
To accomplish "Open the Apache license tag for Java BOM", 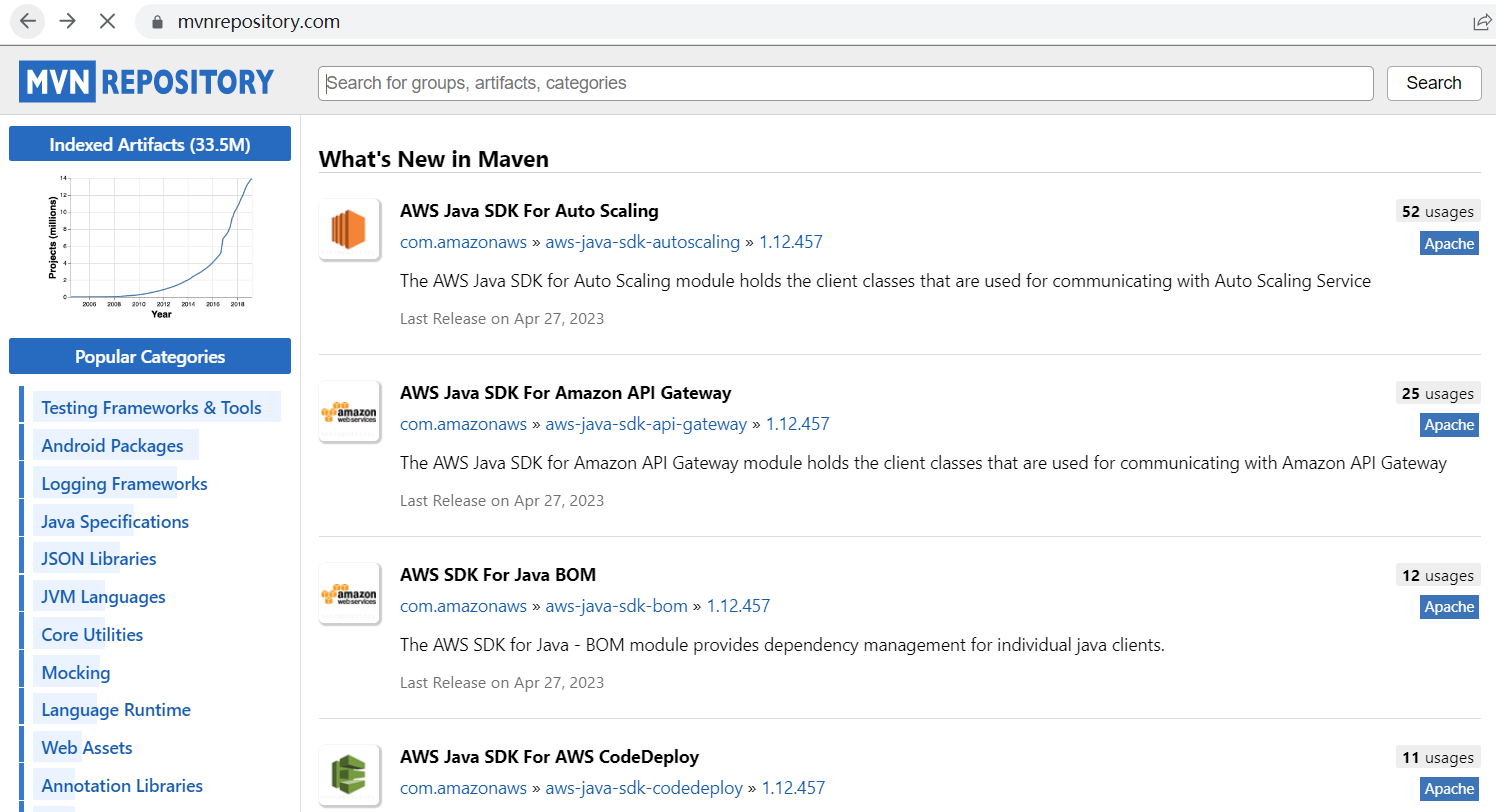I will [1449, 607].
